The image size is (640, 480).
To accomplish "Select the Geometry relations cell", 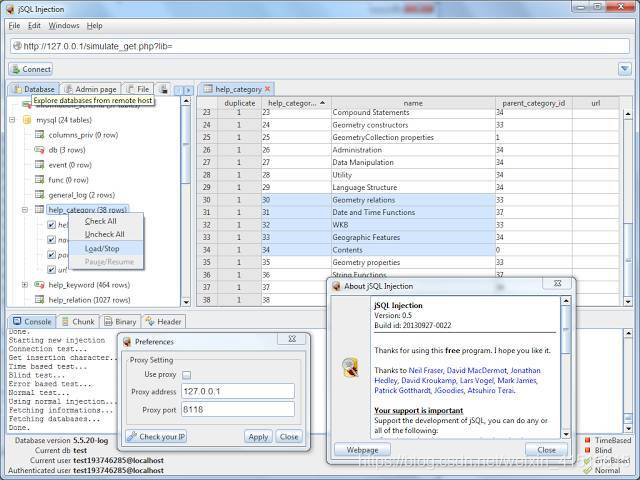I will (413, 200).
